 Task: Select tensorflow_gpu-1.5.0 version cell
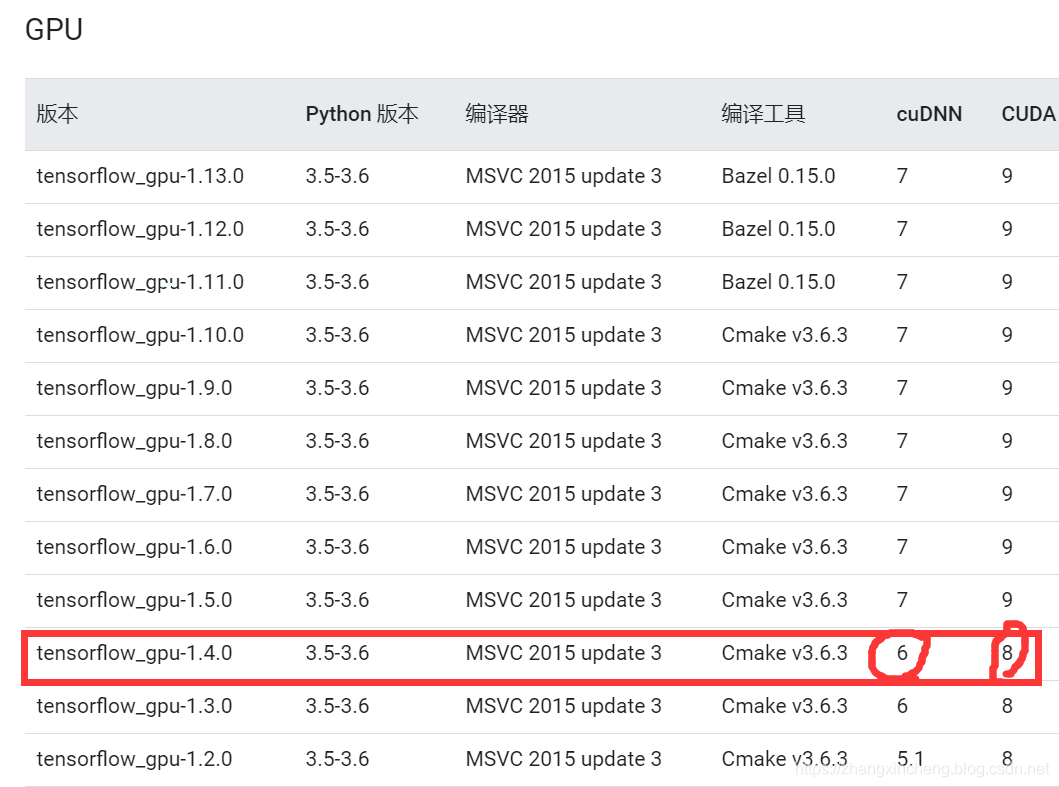click(134, 601)
